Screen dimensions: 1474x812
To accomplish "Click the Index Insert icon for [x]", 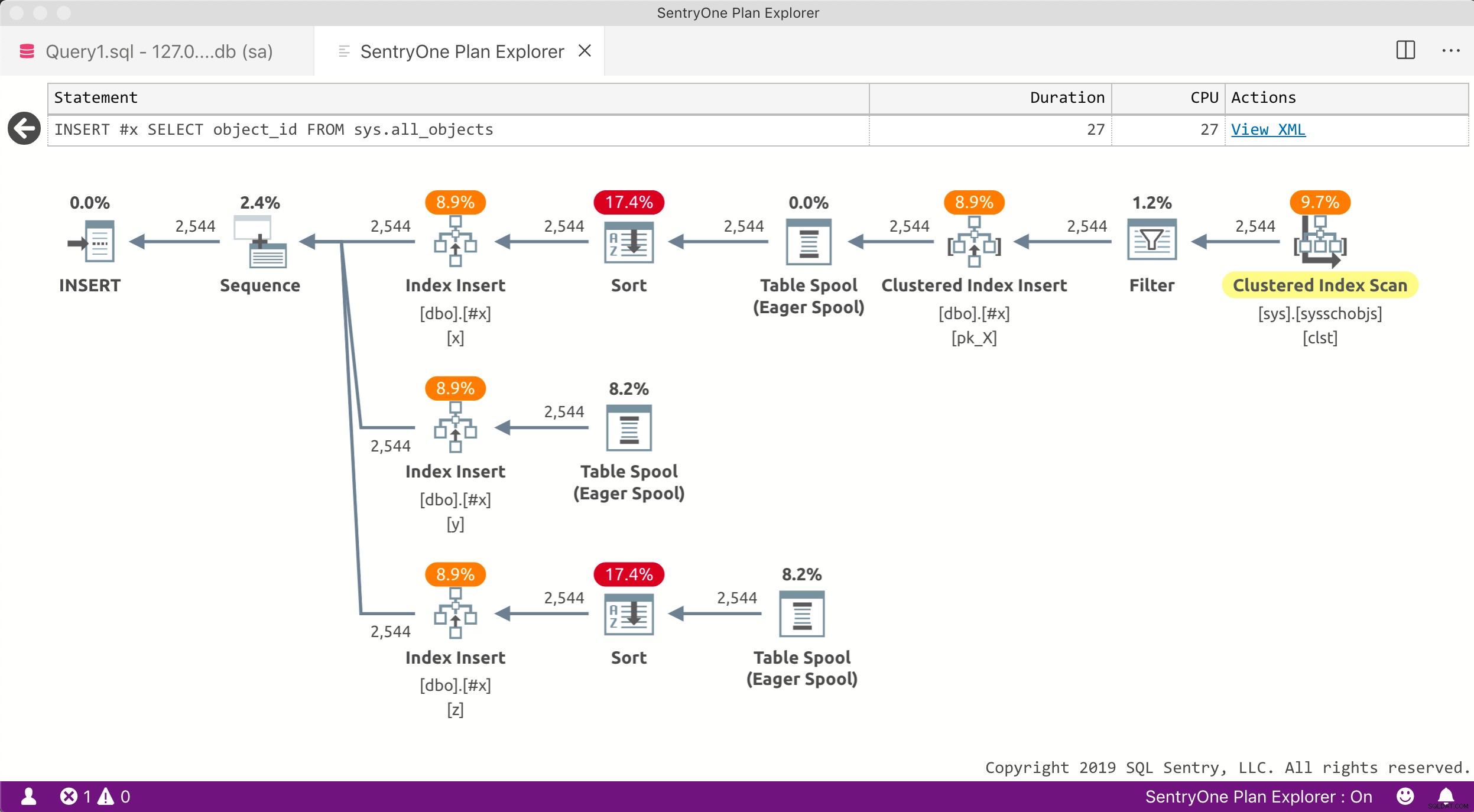I will (x=455, y=241).
